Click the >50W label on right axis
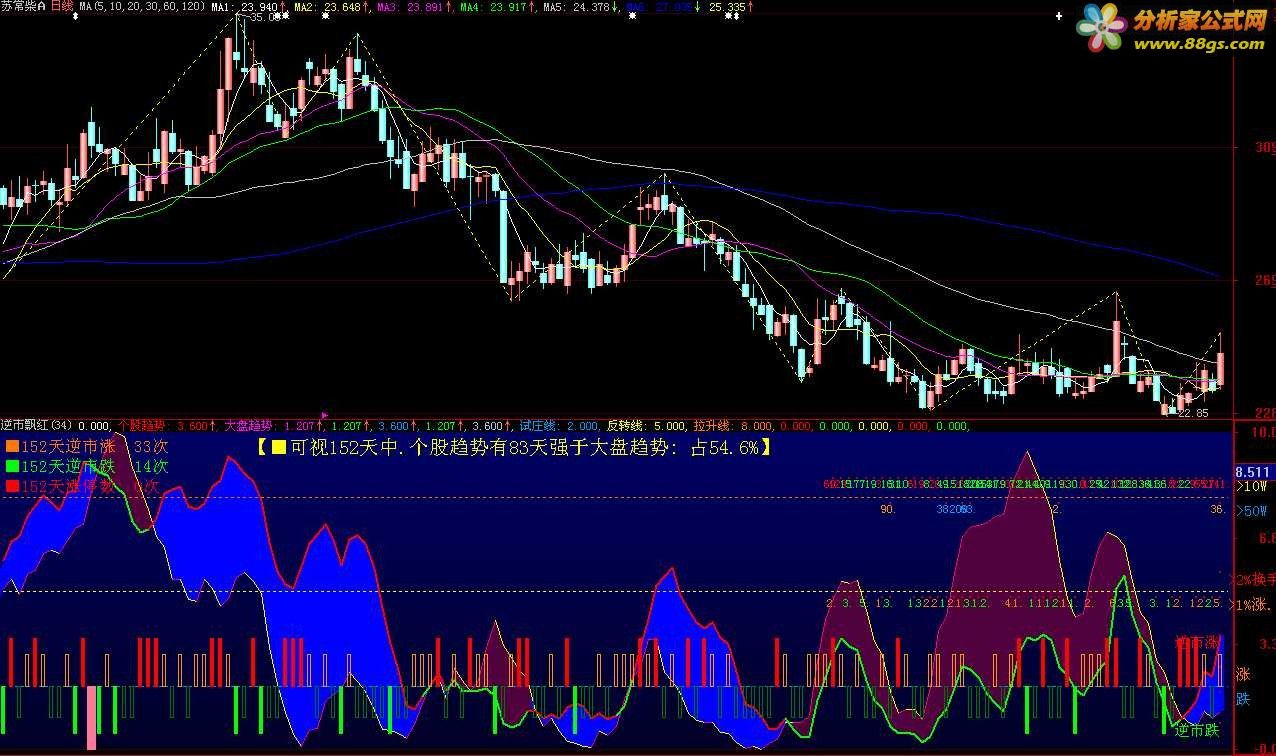 [x=1252, y=511]
